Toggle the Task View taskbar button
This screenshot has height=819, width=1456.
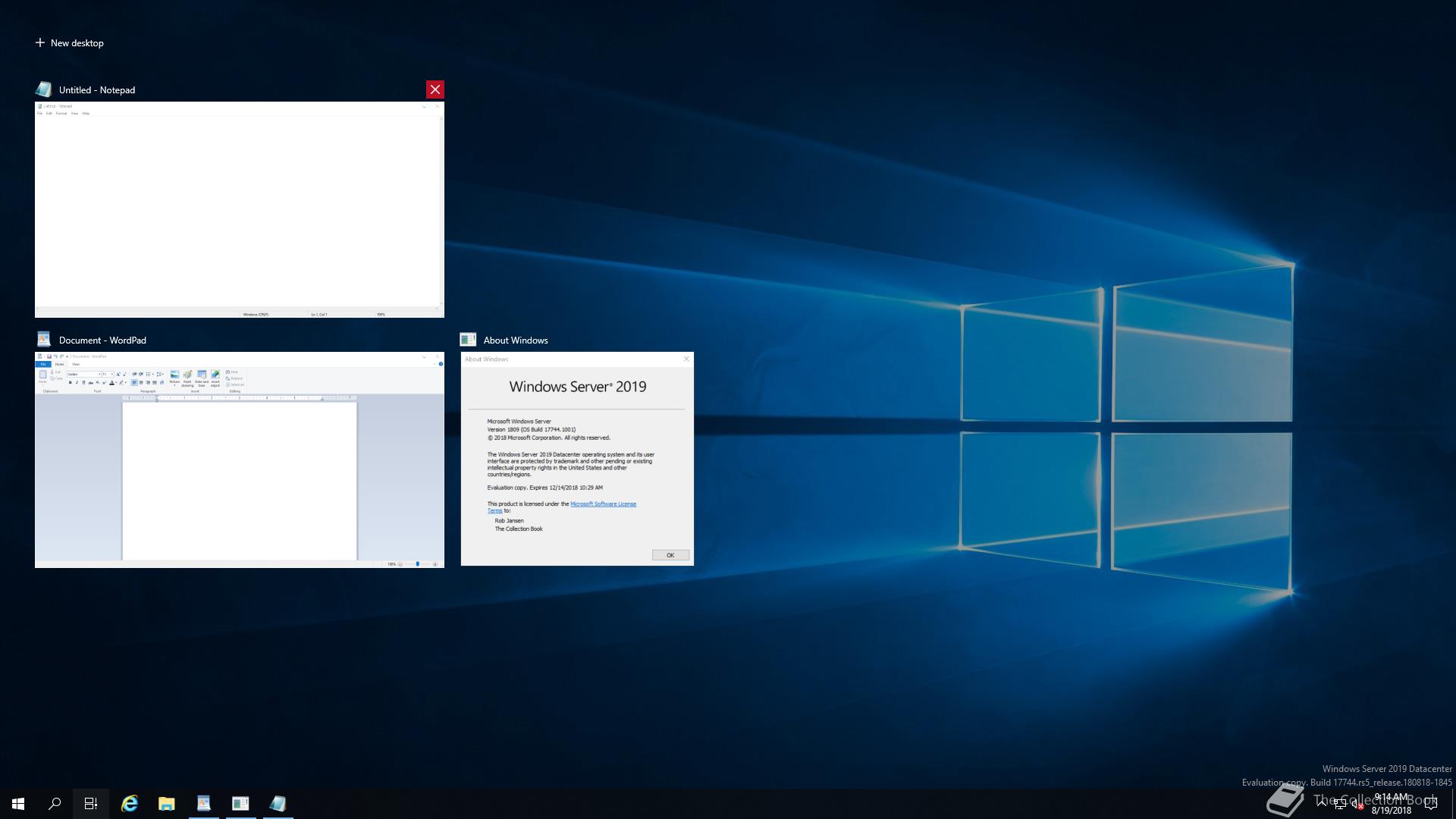tap(91, 804)
